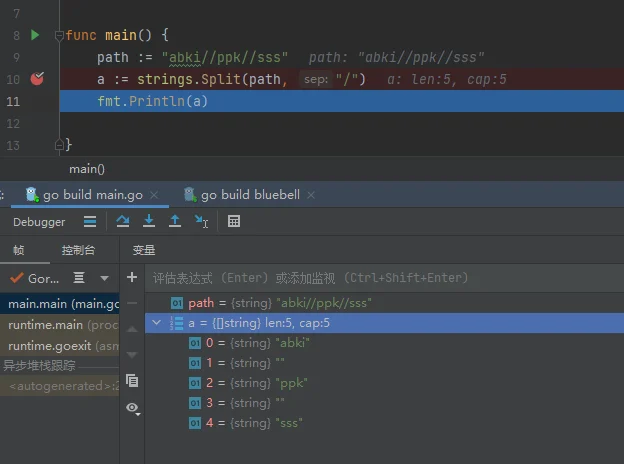The image size is (624, 464).
Task: Select the runtime.main stack frame
Action: pos(60,325)
